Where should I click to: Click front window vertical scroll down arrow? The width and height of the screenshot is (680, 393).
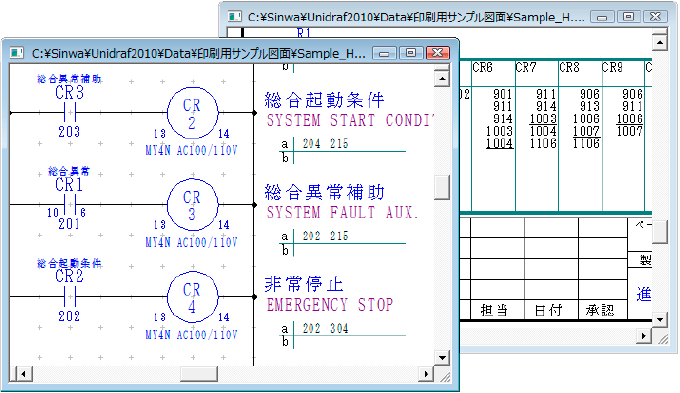(x=441, y=358)
